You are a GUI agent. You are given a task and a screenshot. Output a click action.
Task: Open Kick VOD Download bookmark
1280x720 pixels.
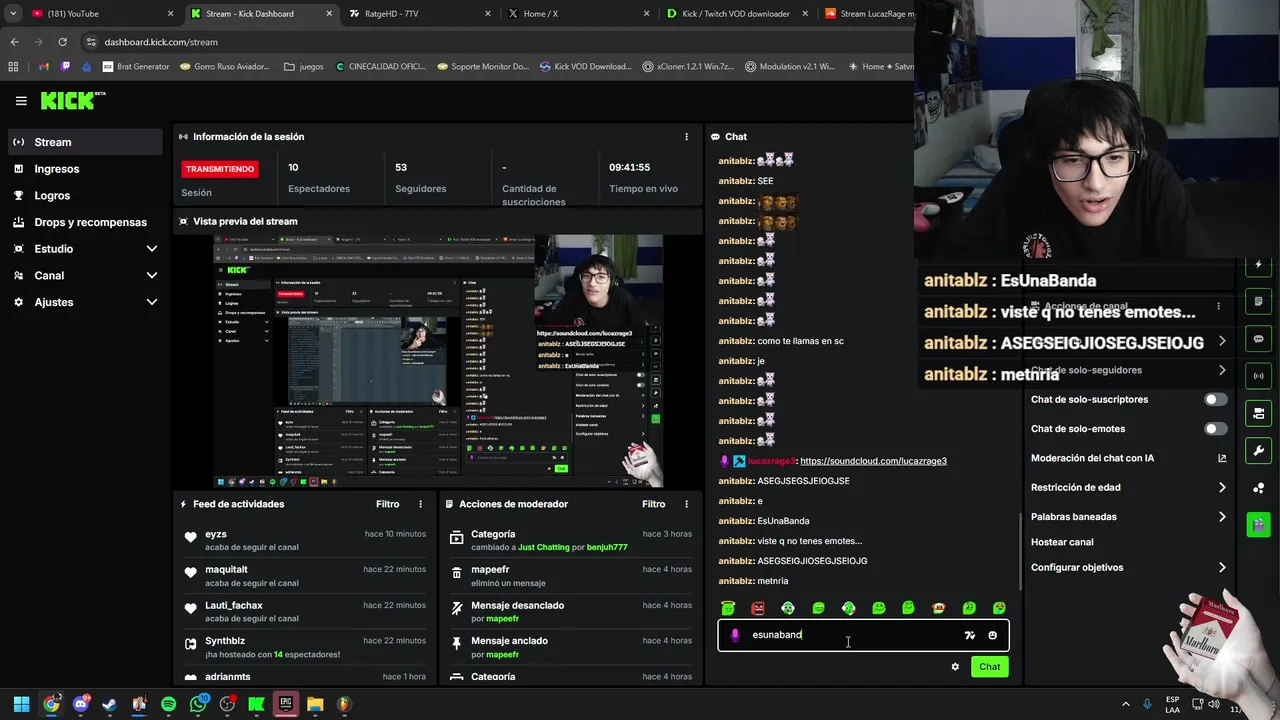(586, 67)
